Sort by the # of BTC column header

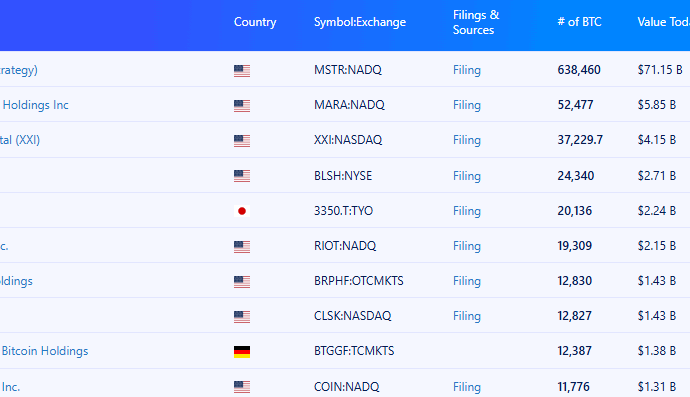pos(579,22)
